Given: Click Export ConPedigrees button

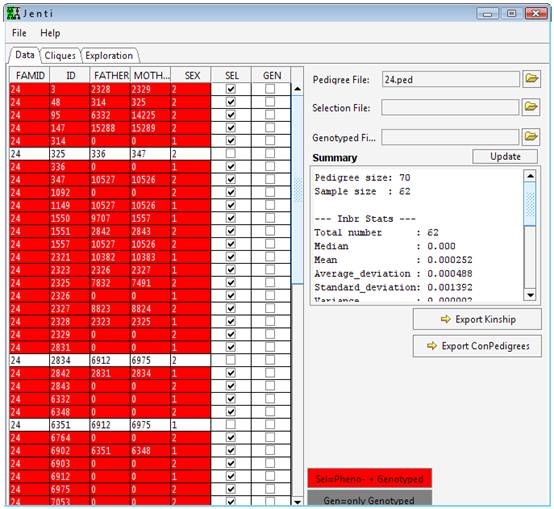Looking at the screenshot, I should 477,346.
